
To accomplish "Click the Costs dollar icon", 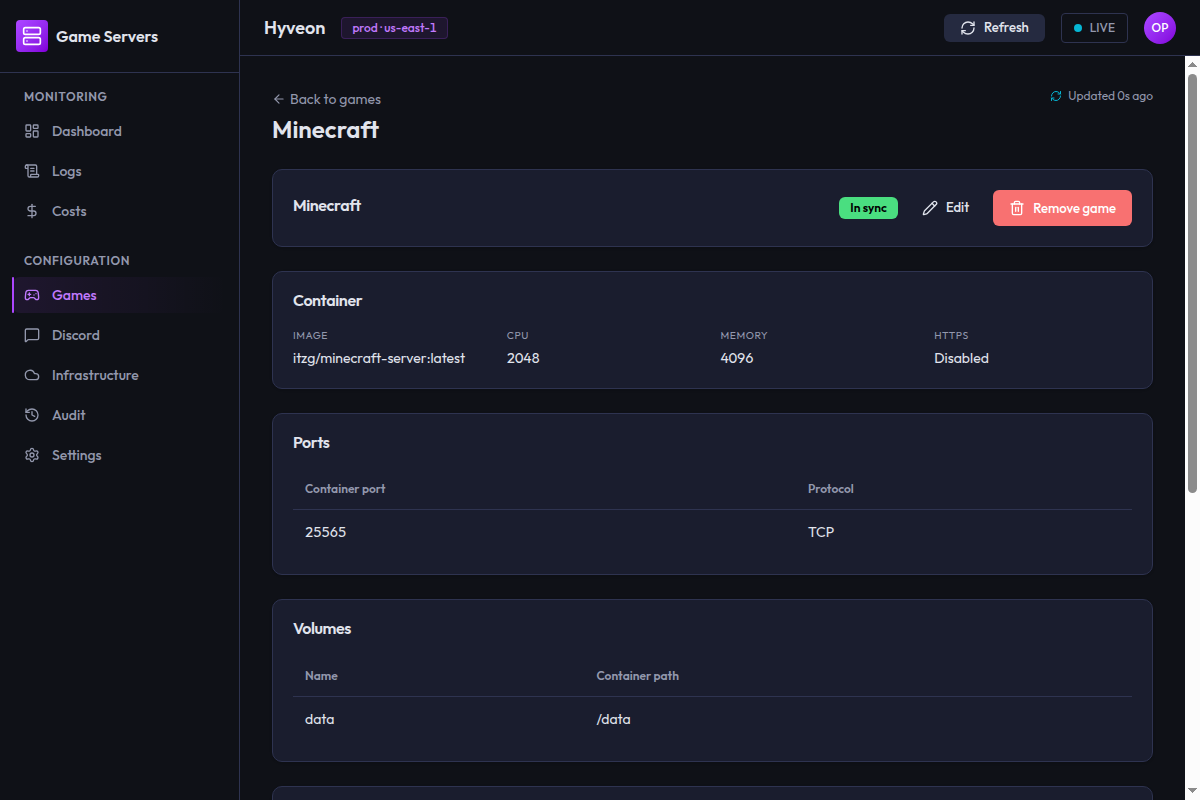I will (32, 211).
